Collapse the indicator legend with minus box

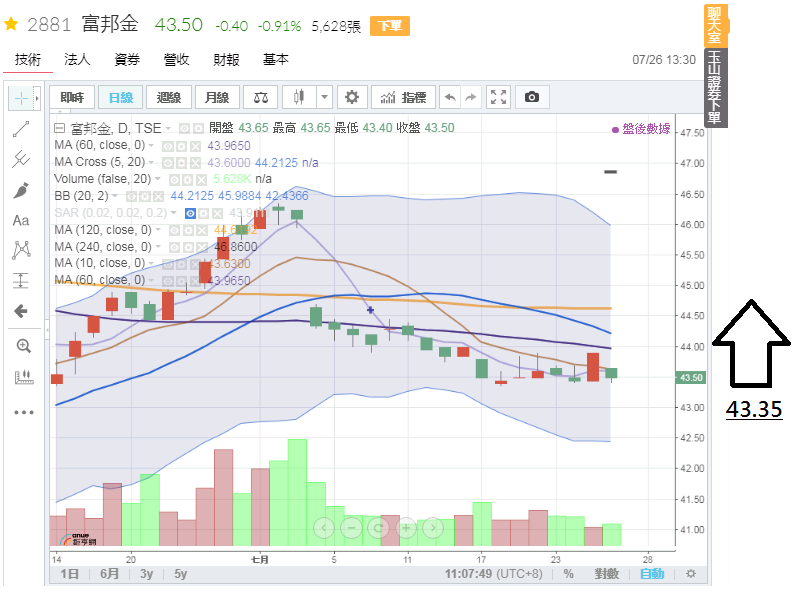[60, 128]
